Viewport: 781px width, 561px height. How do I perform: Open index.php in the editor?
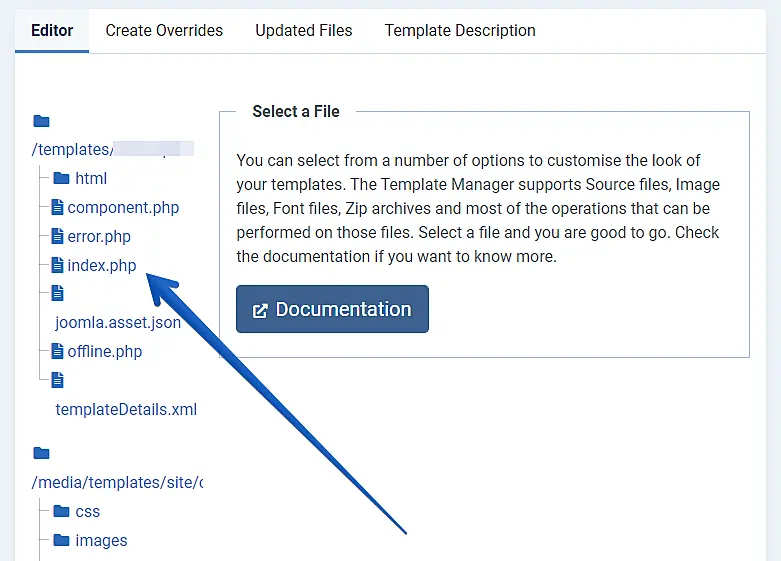coord(102,266)
